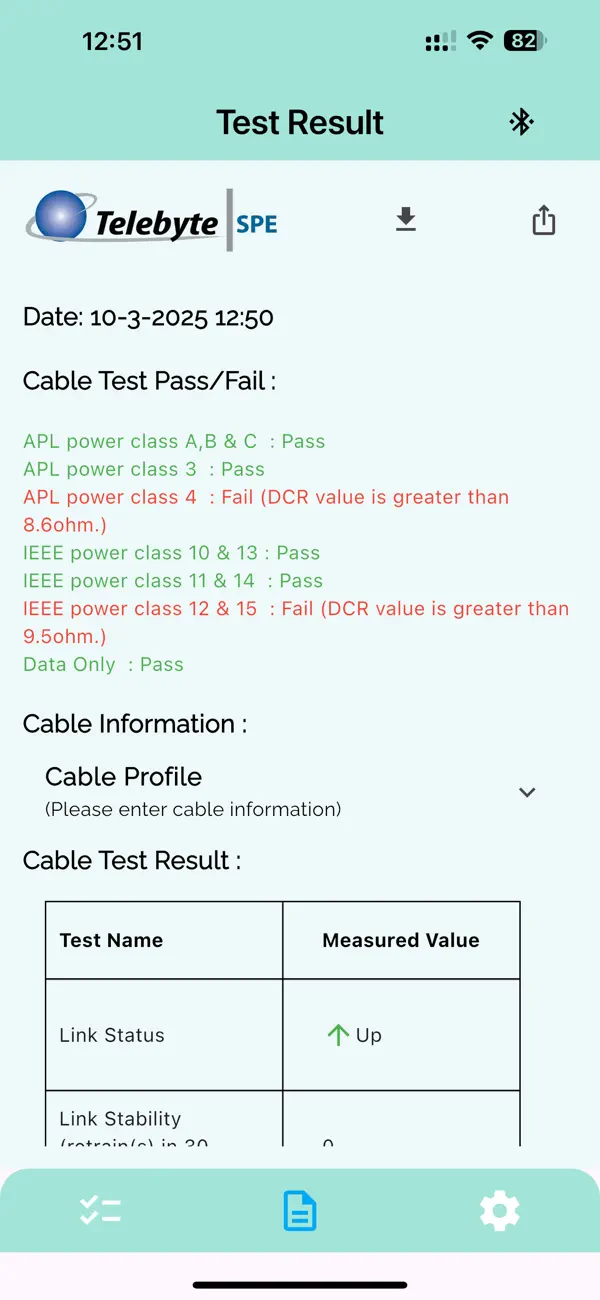Tap the Data Only pass result

pyautogui.click(x=103, y=664)
